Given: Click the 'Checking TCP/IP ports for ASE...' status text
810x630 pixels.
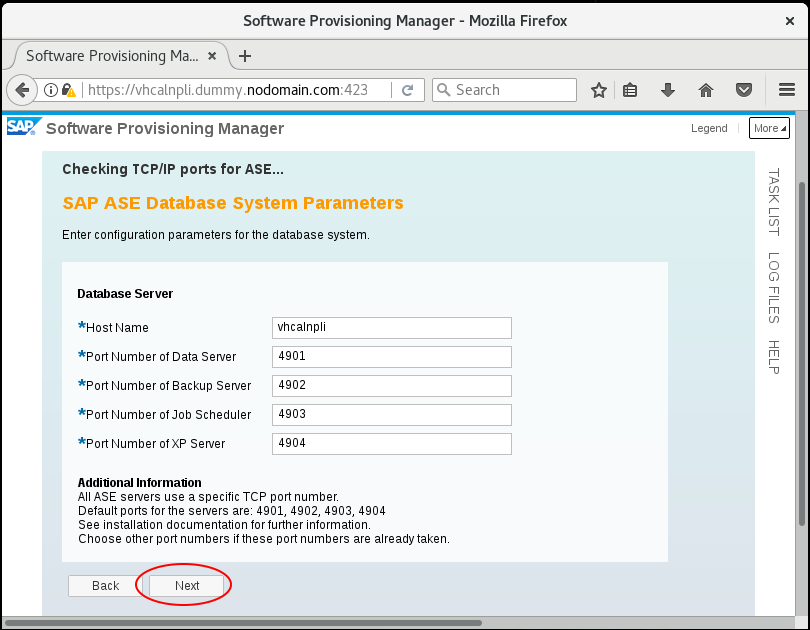Looking at the screenshot, I should tap(173, 169).
